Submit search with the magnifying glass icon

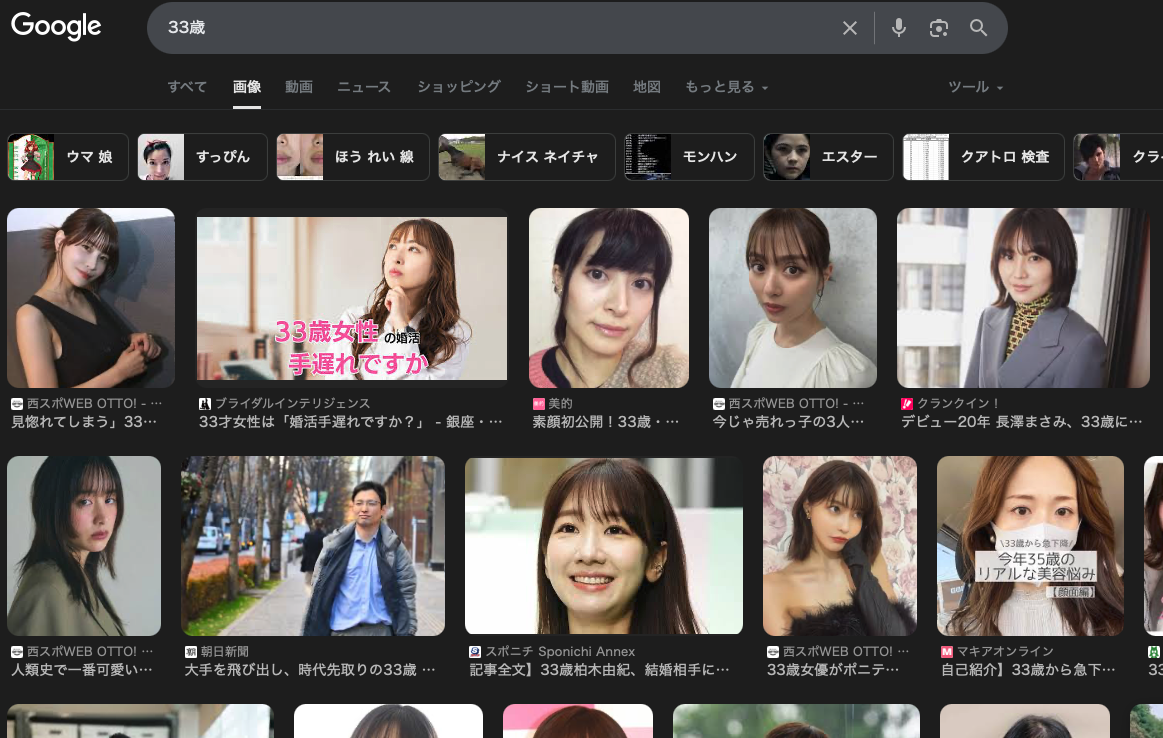(x=978, y=28)
